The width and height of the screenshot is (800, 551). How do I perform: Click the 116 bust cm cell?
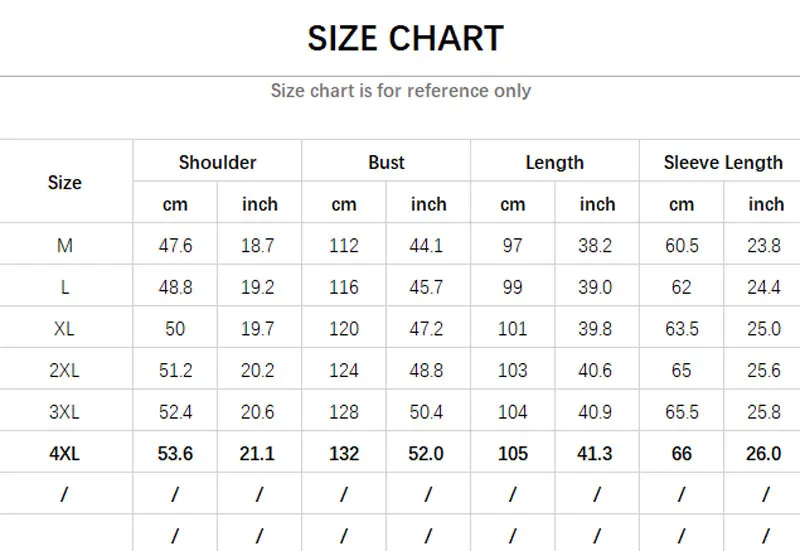click(344, 288)
